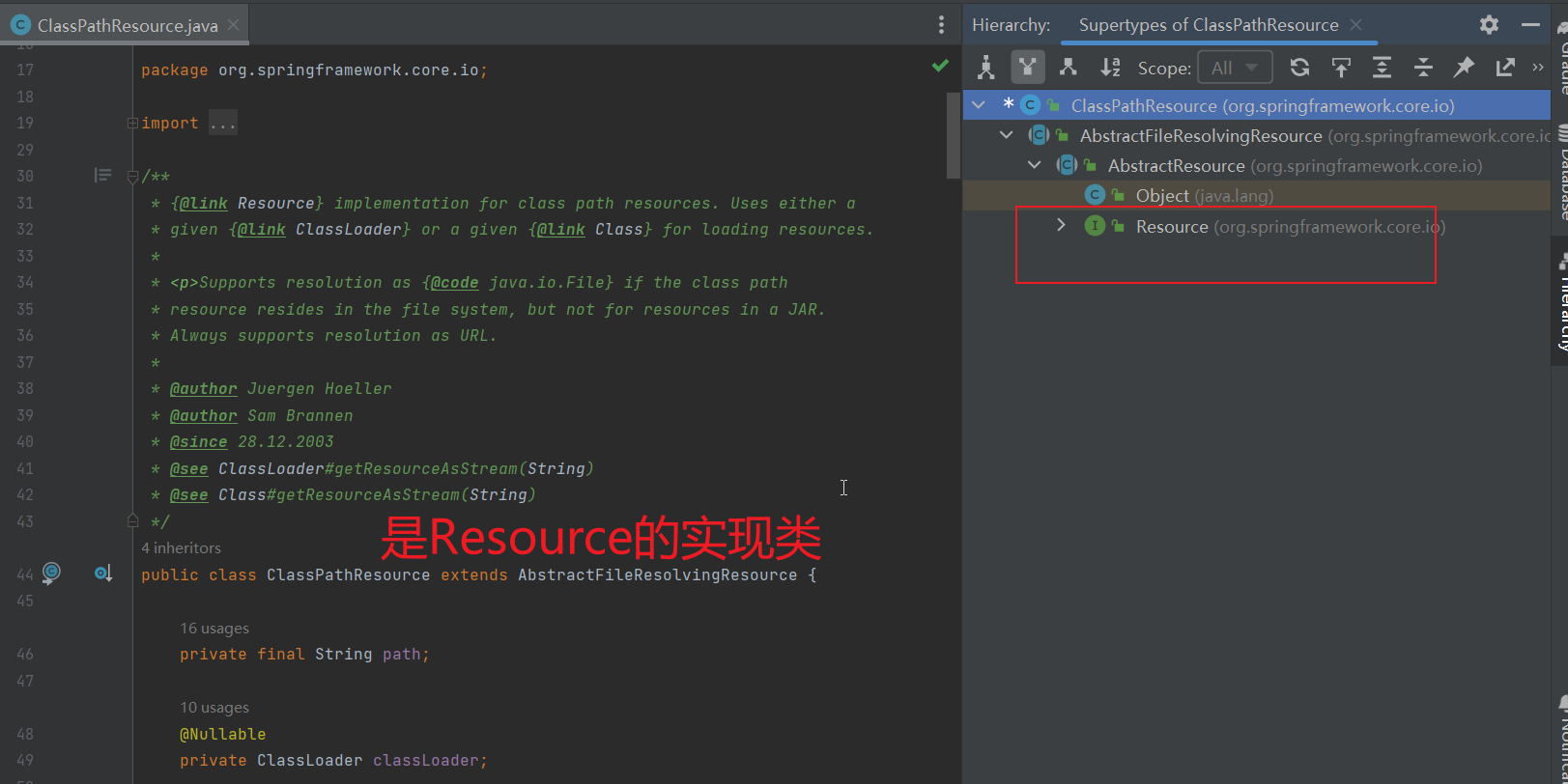
Task: Select Resource interface row in hierarchy
Action: 1256,226
